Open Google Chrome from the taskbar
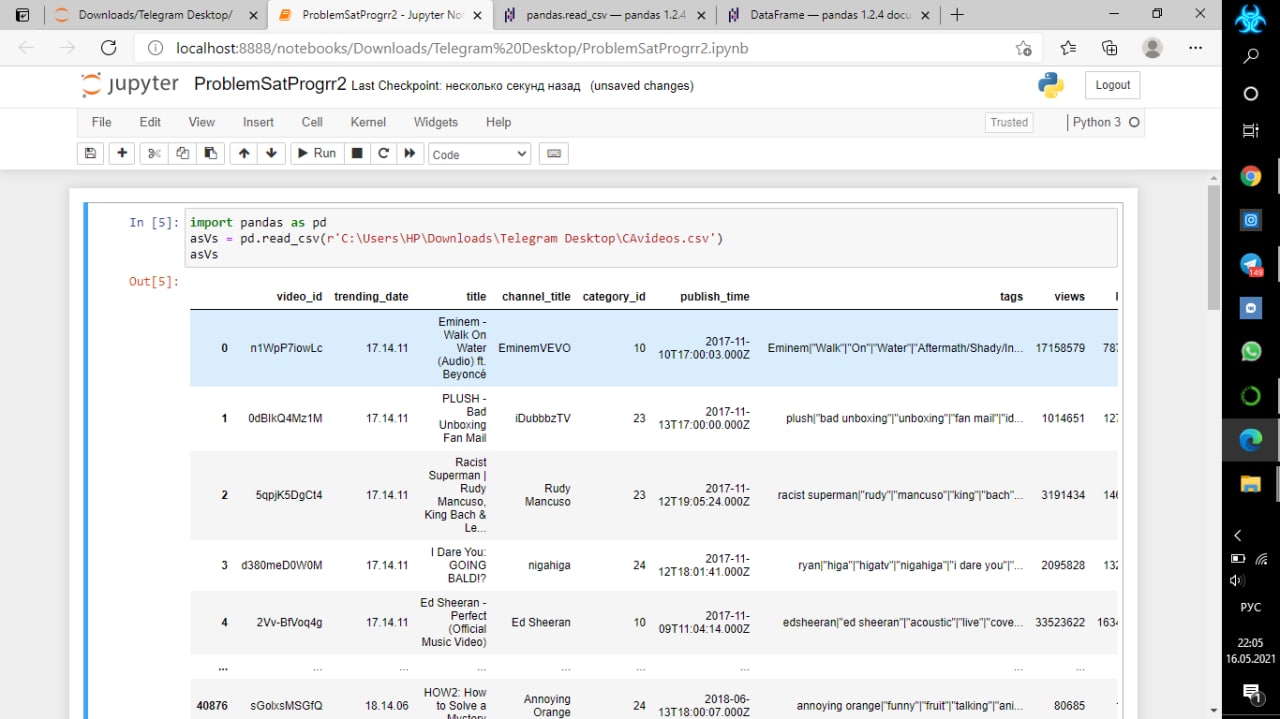This screenshot has height=719, width=1280. coord(1251,177)
